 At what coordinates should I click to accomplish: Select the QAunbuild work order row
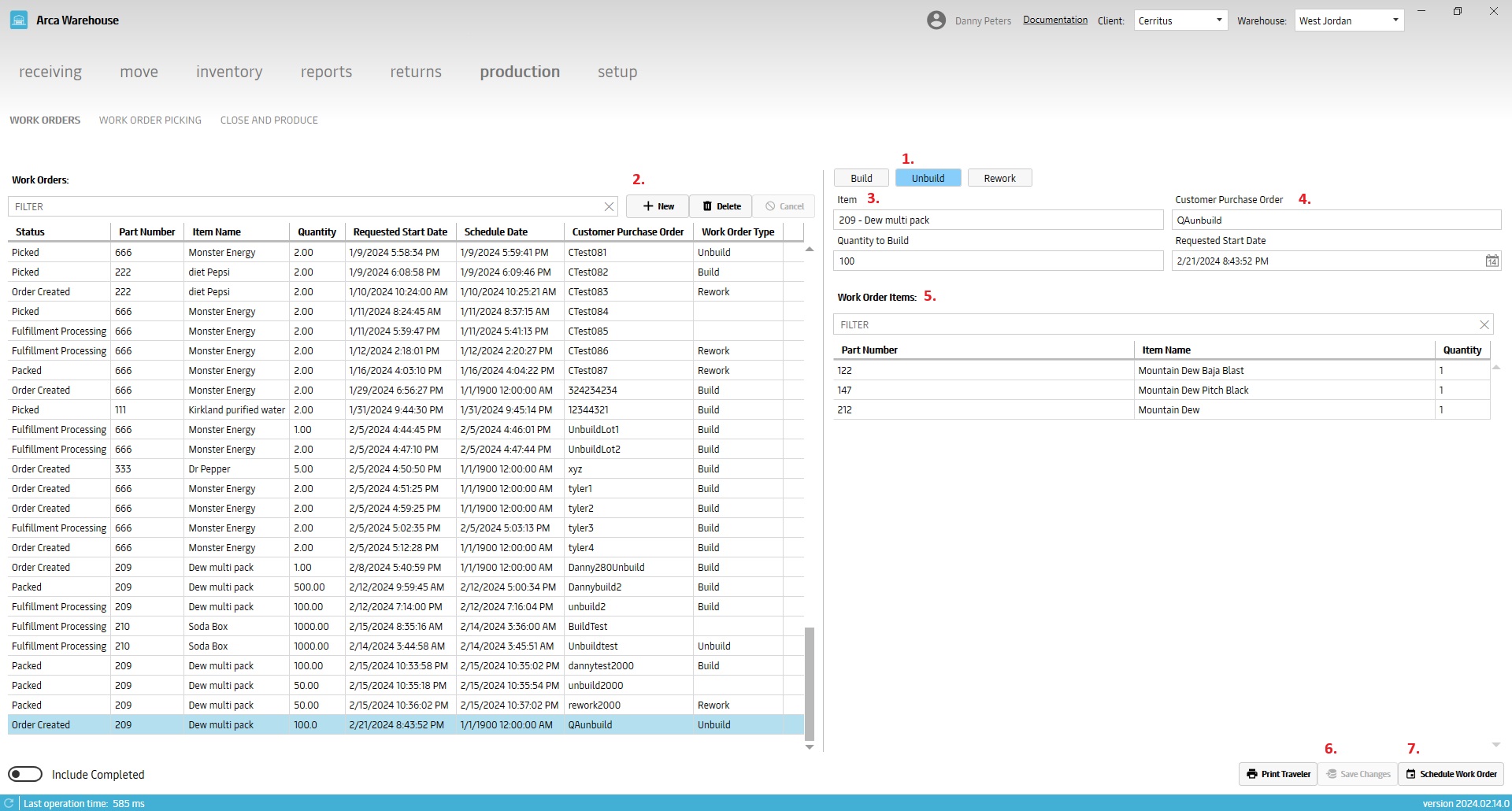point(406,724)
